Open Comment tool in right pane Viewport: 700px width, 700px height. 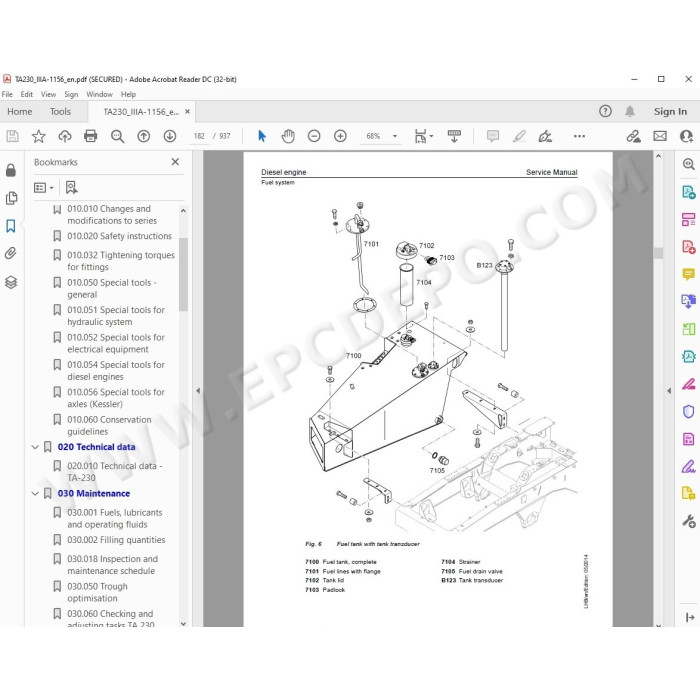[688, 273]
